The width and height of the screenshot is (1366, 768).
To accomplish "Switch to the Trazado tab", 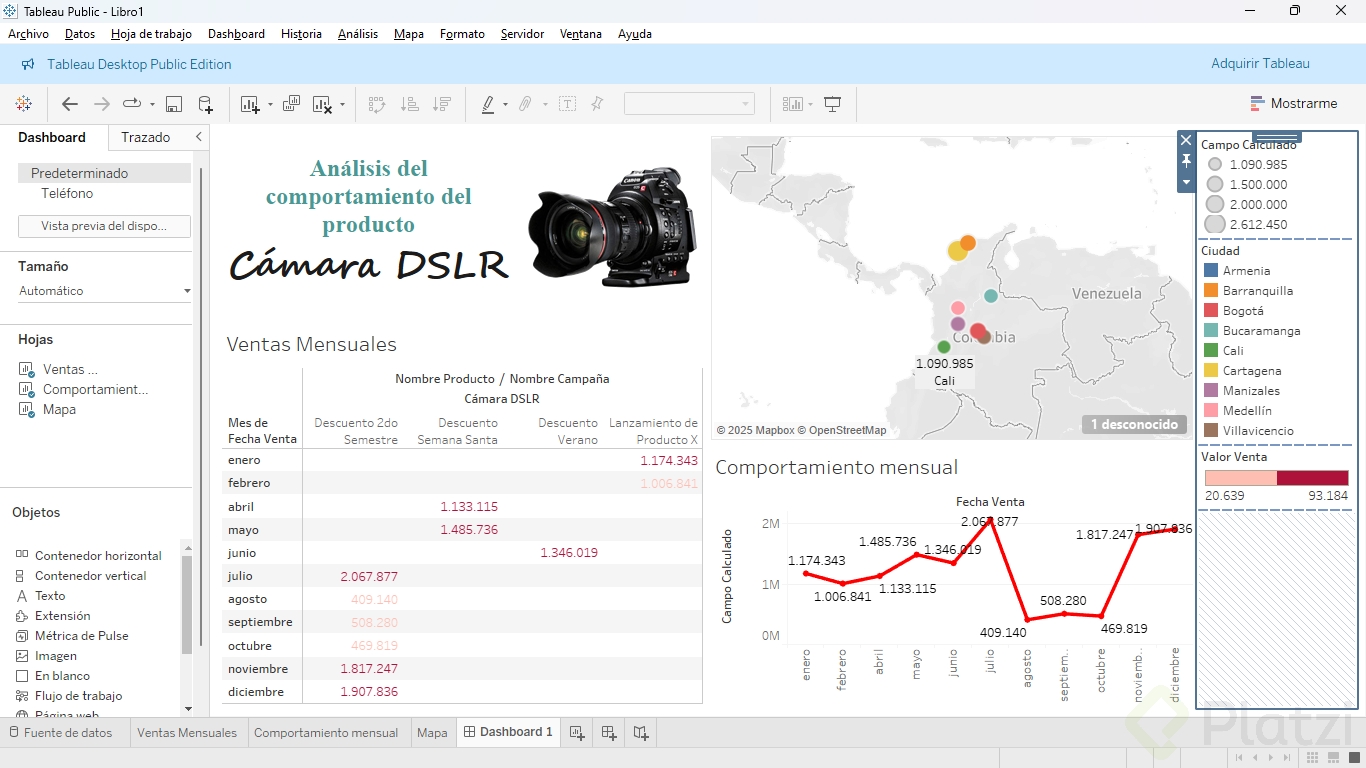I will point(146,137).
